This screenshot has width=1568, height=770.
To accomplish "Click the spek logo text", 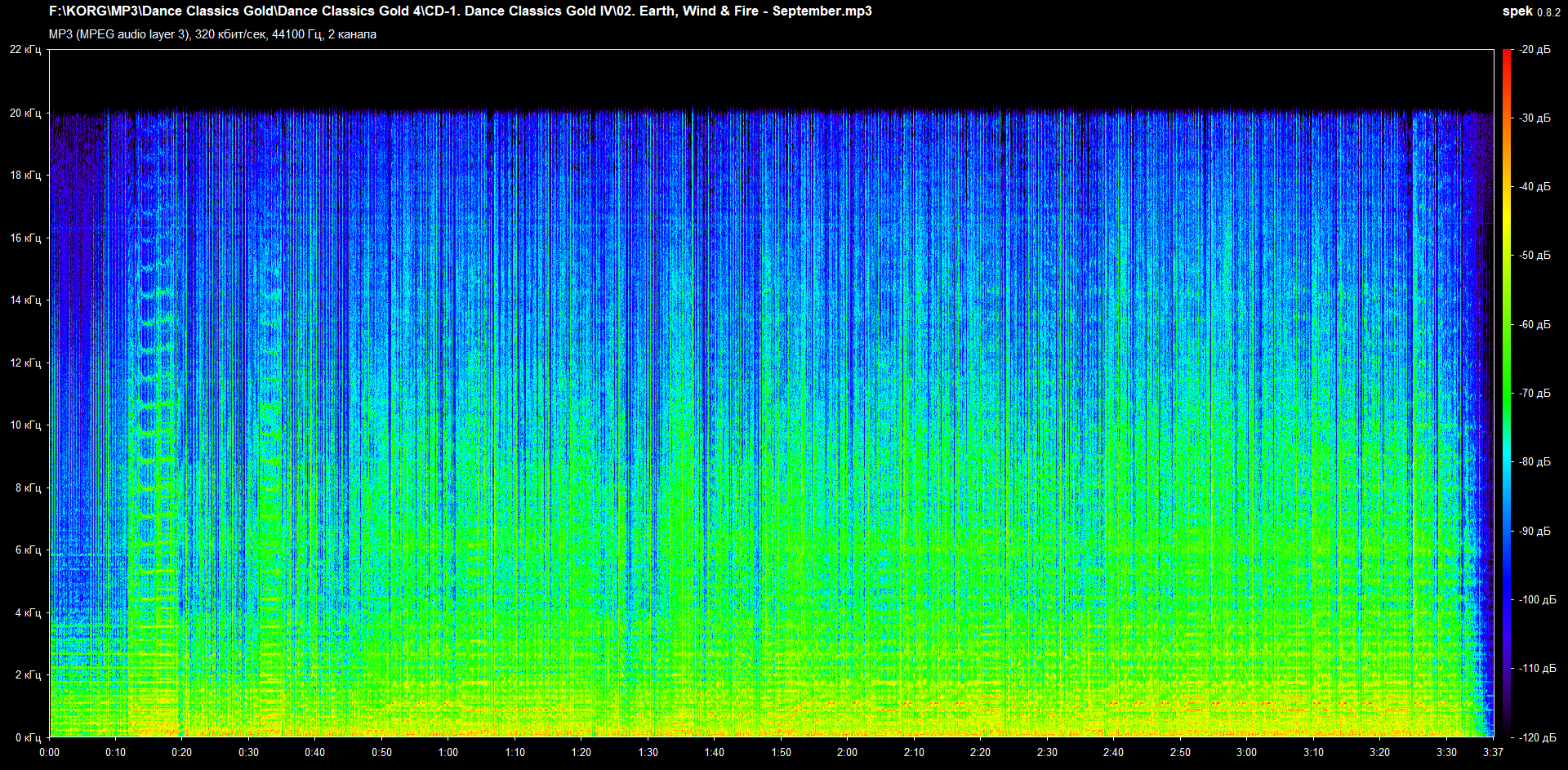I will (1517, 11).
